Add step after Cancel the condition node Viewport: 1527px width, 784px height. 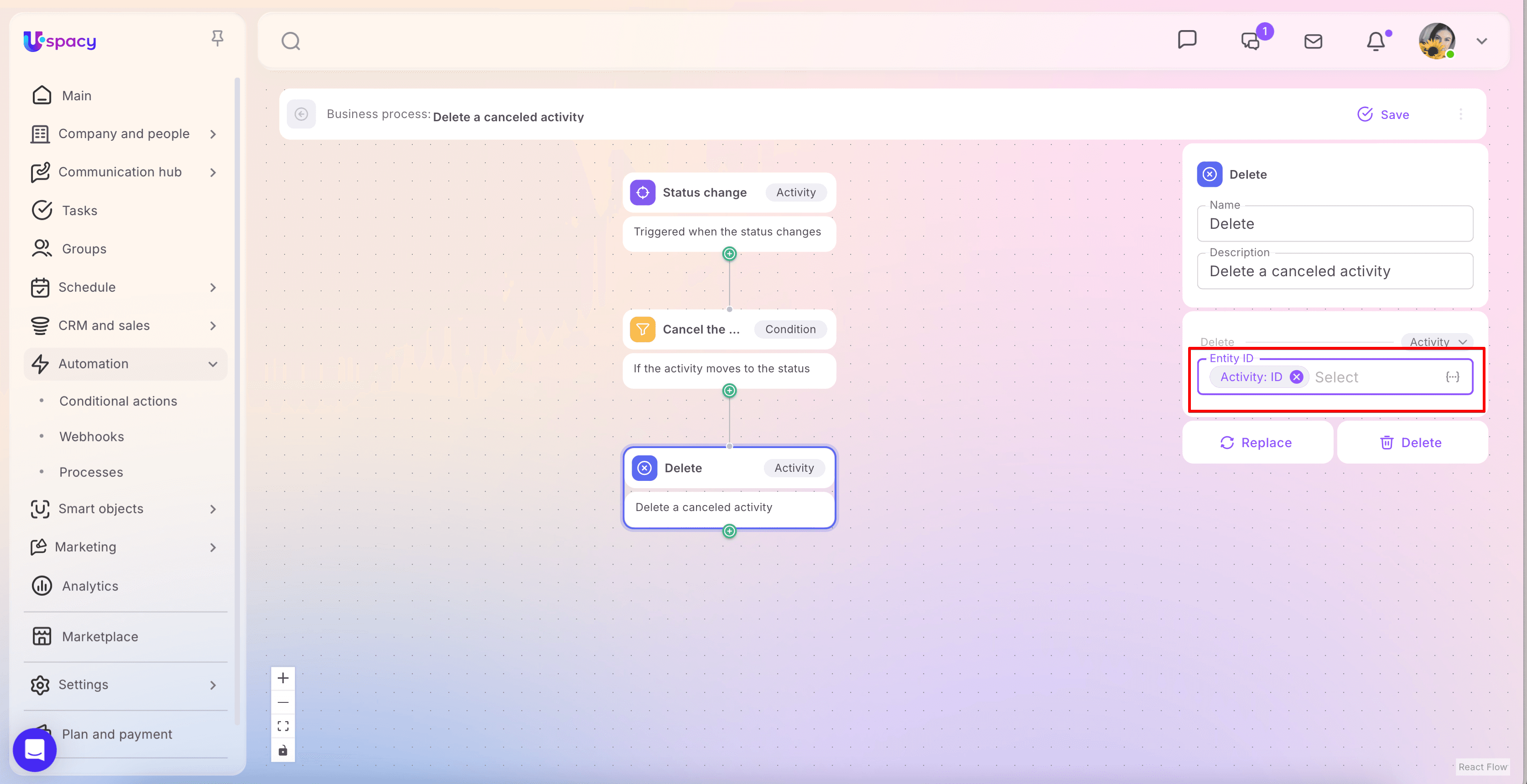(729, 391)
